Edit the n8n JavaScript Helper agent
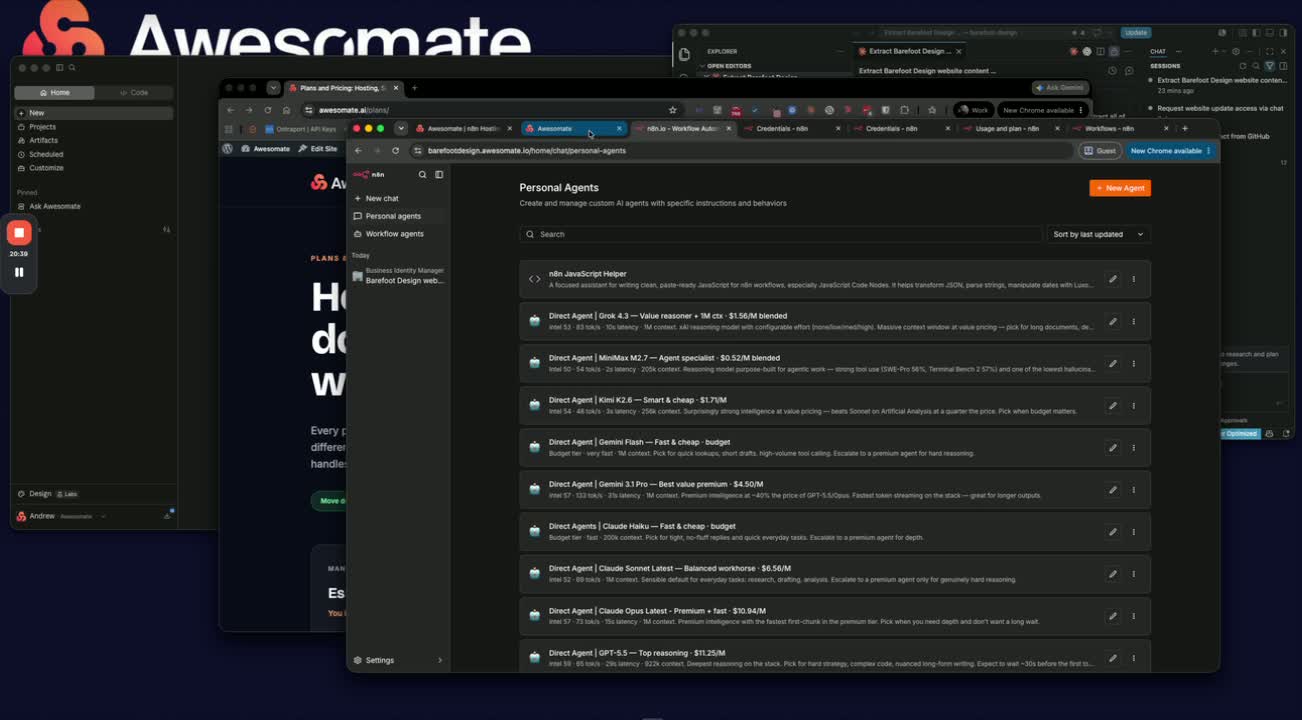This screenshot has height=720, width=1302. (x=1113, y=279)
